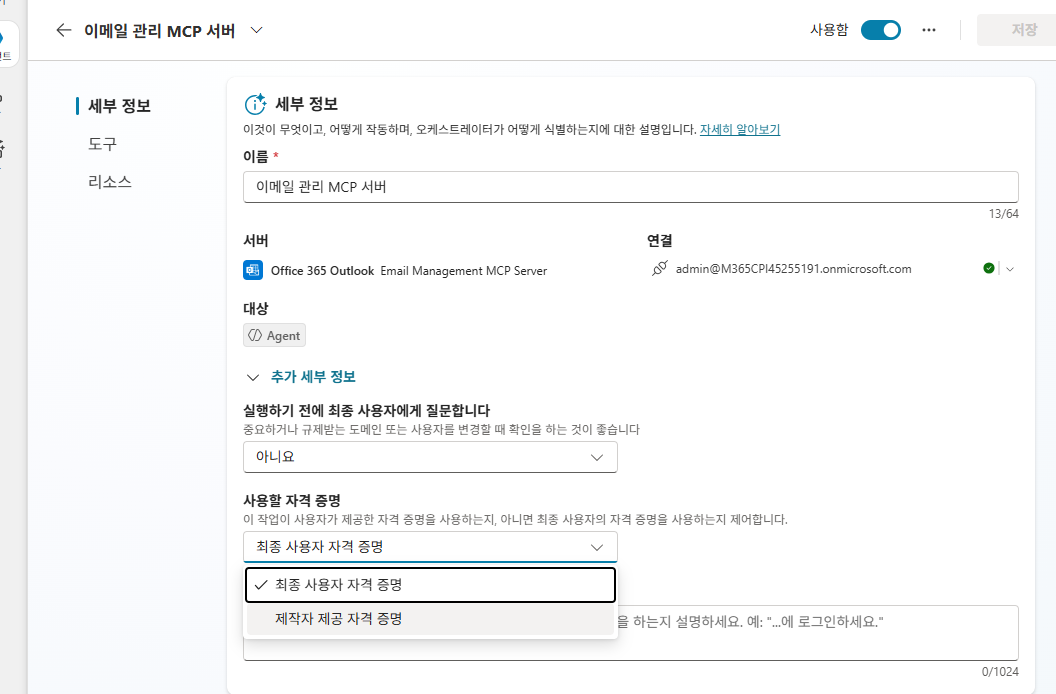Close the 최종 사용자 자격 증명 combo box

pyautogui.click(x=430, y=547)
